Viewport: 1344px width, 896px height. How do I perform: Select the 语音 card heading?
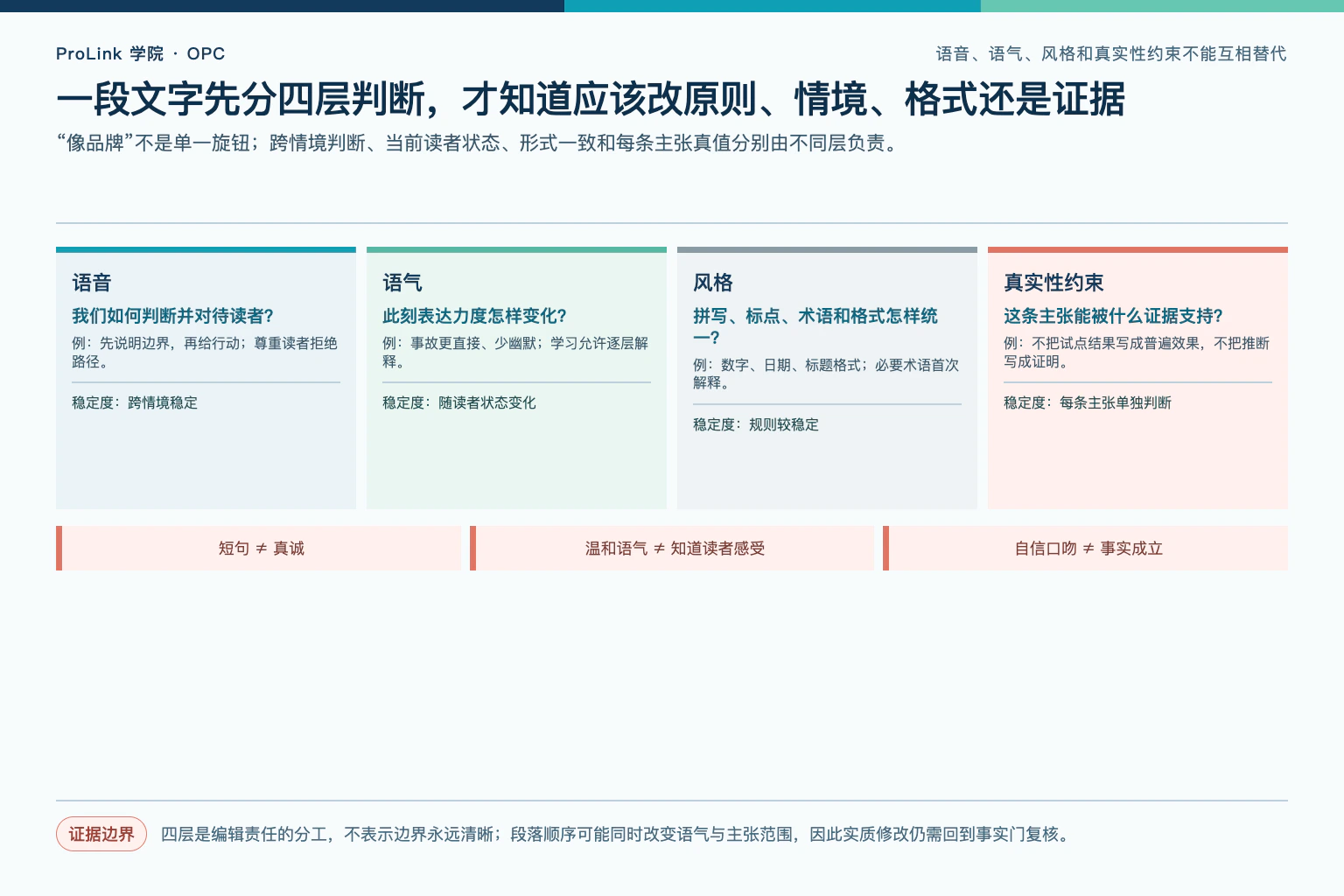[92, 283]
